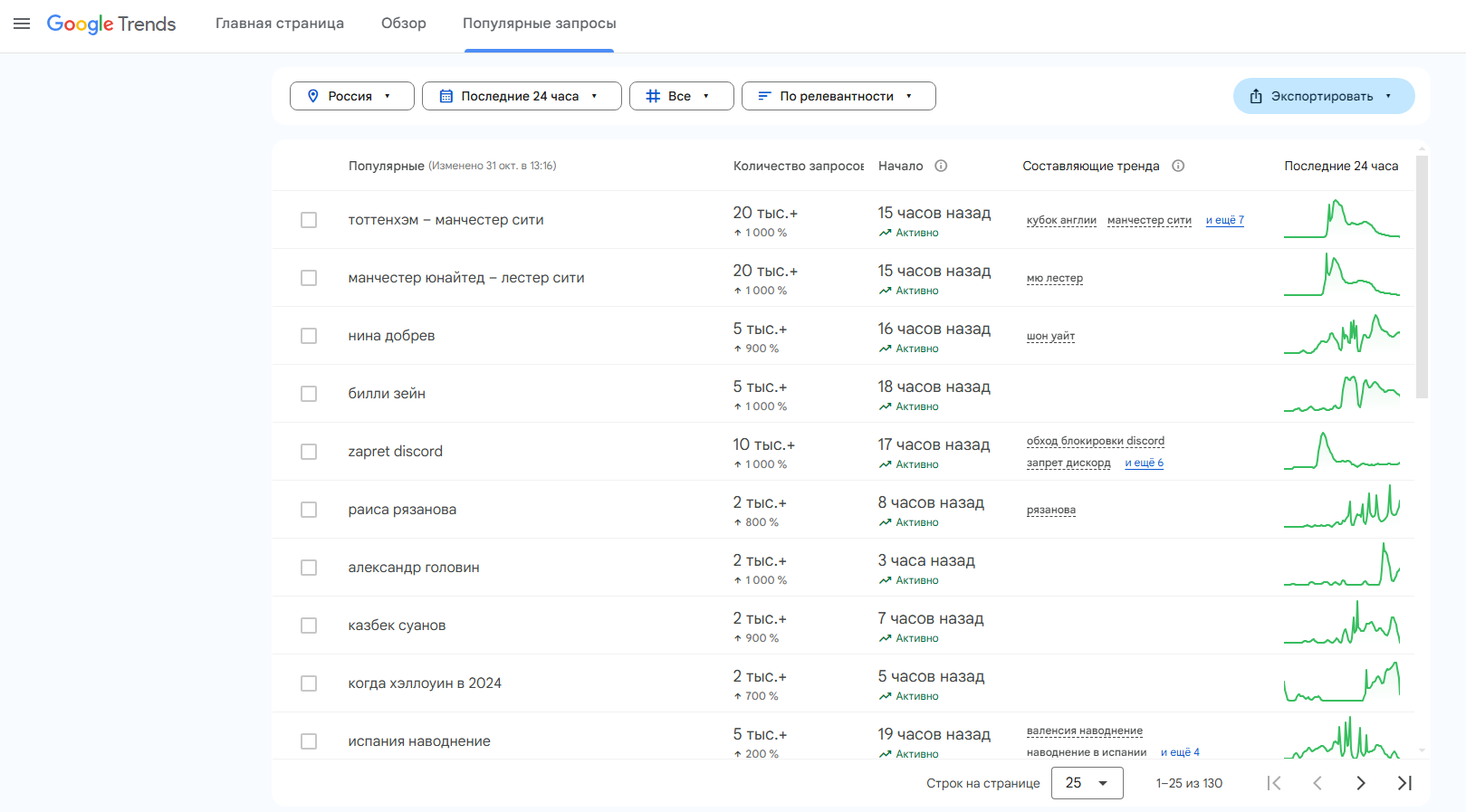Open the казбек суанов trend row
Image resolution: width=1466 pixels, height=812 pixels.
[842, 626]
